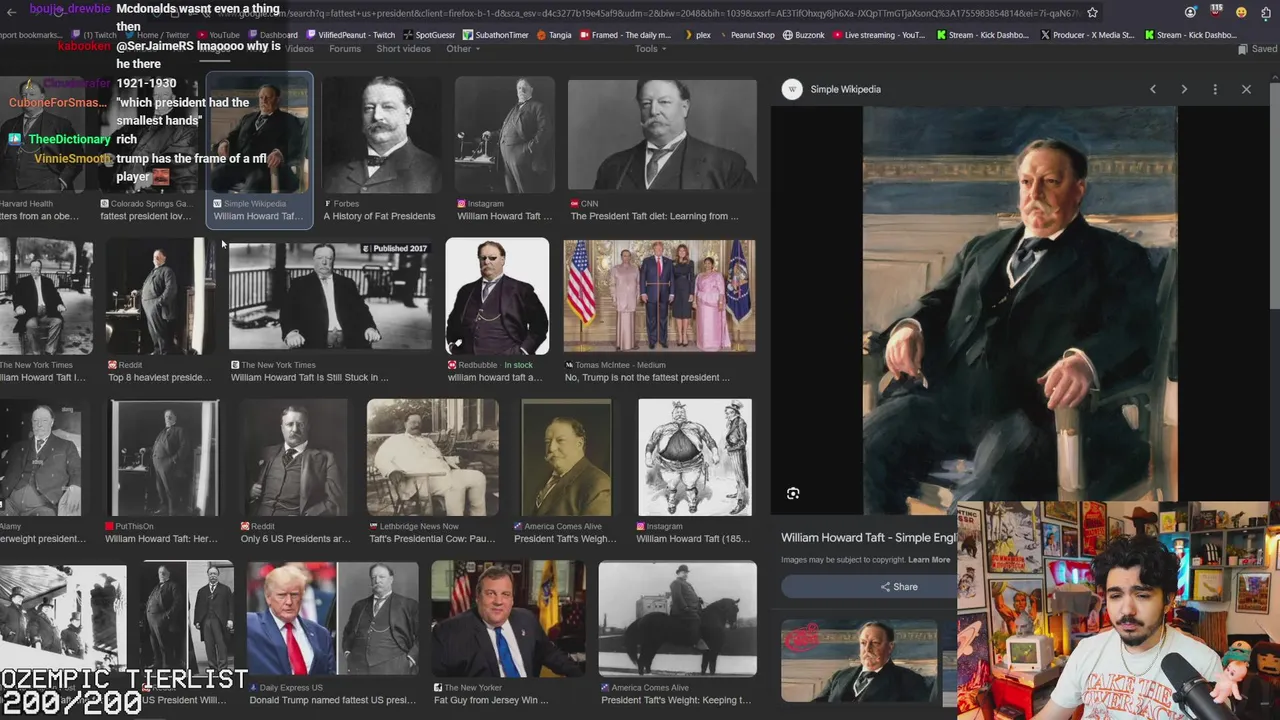The width and height of the screenshot is (1280, 720).
Task: Open the Firefox account icon in toolbar
Action: [x=1190, y=13]
